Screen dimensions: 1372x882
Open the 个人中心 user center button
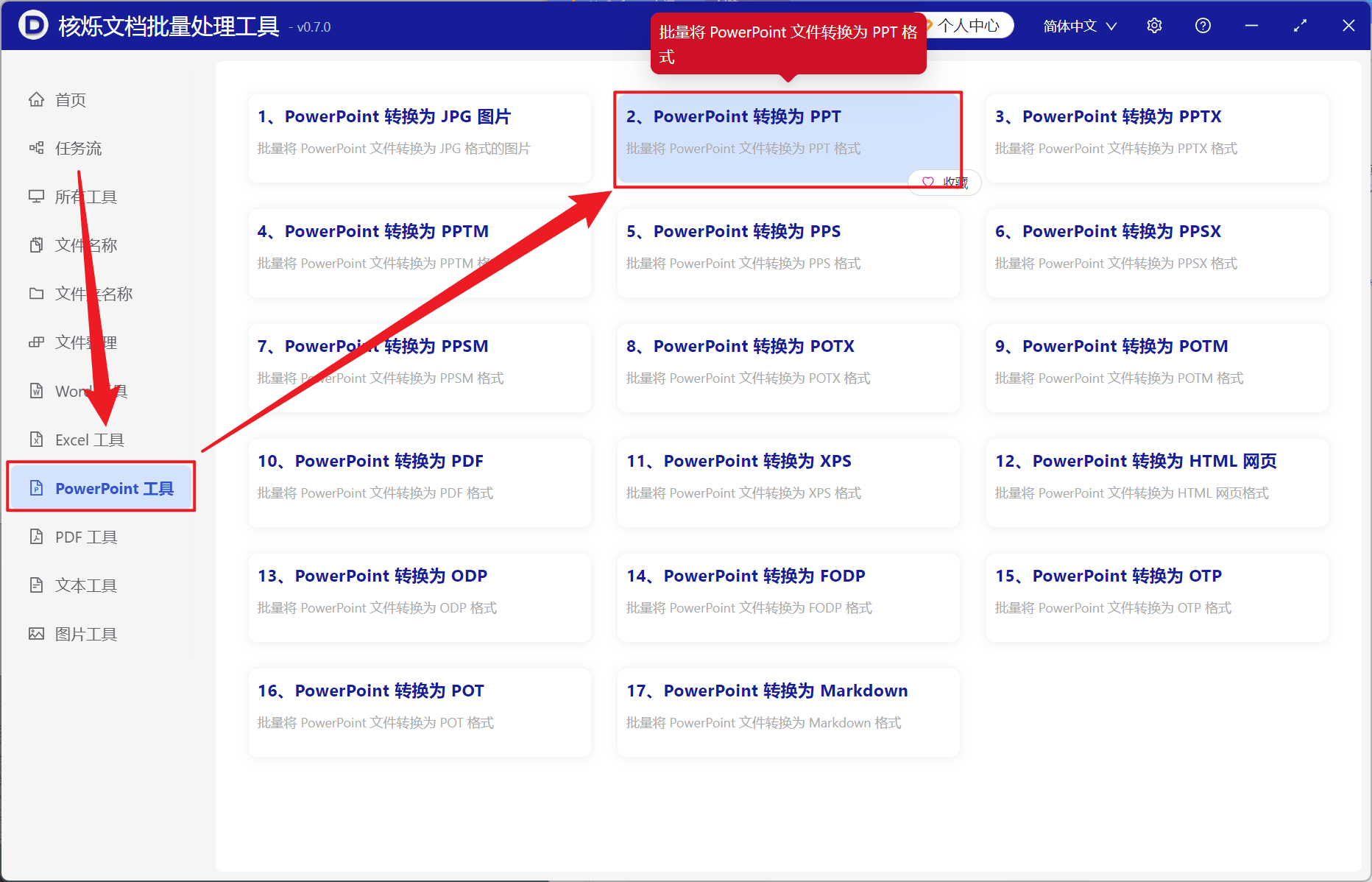(x=967, y=26)
